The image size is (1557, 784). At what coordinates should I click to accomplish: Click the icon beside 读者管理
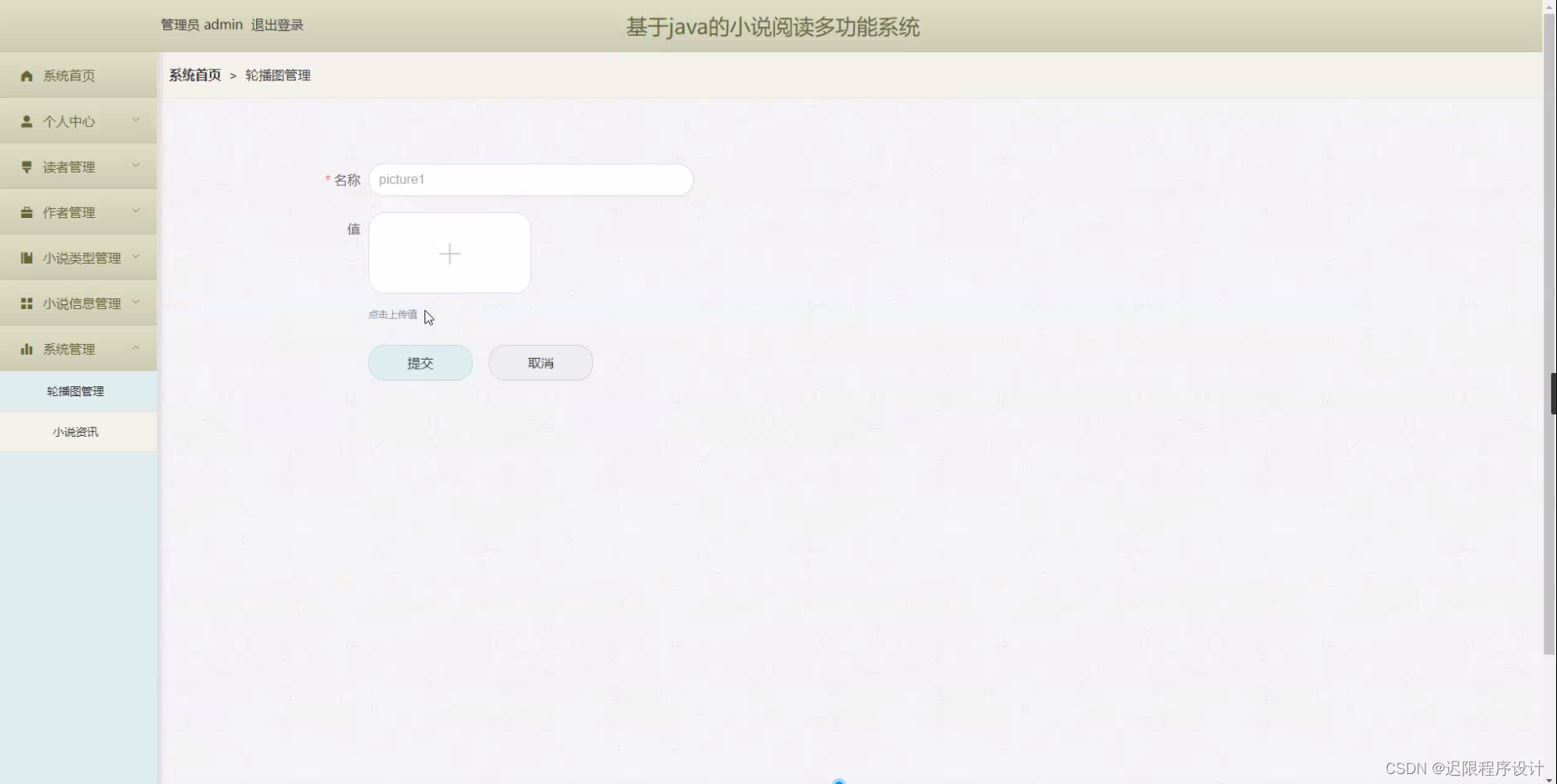(27, 167)
